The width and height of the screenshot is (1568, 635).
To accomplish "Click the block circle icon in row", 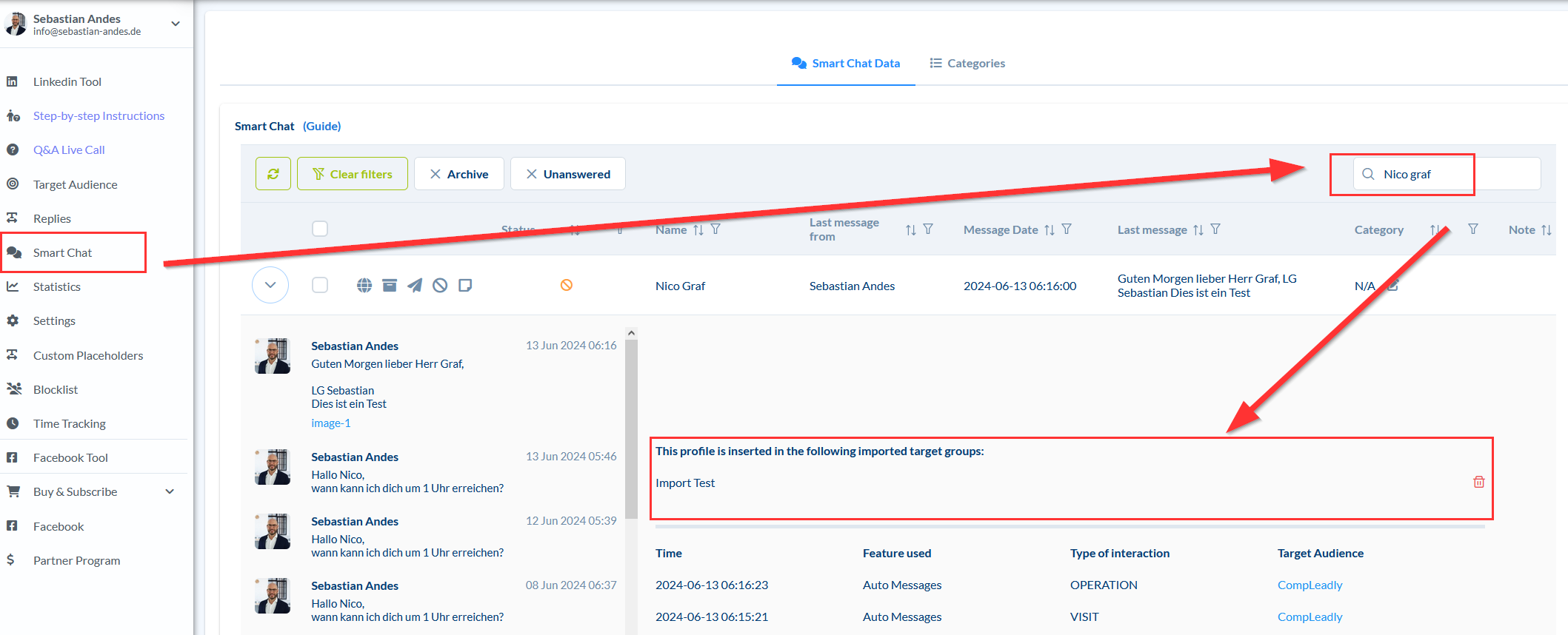I will click(x=440, y=286).
